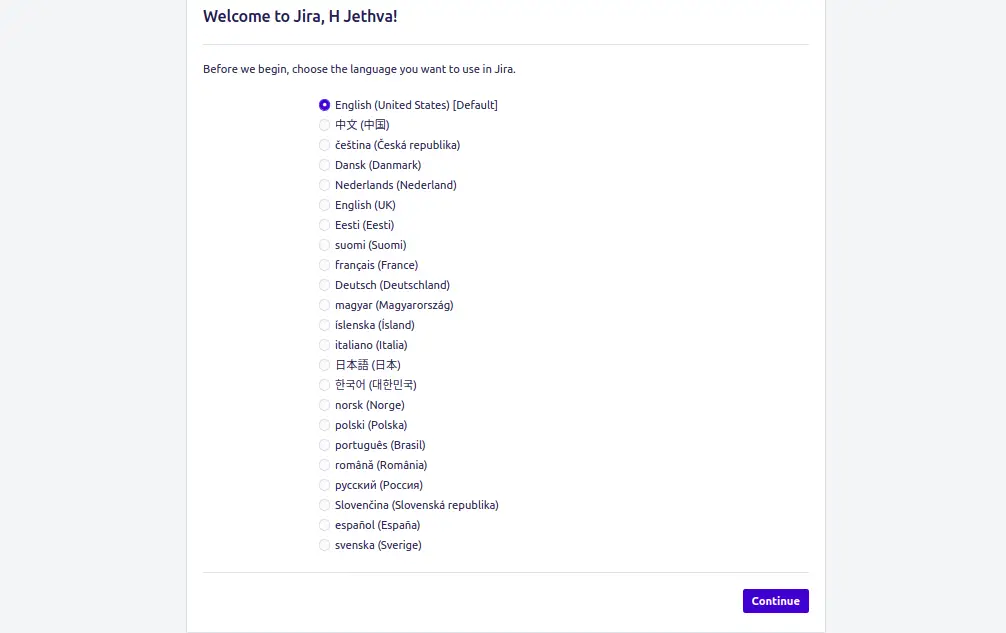
Task: Select français (France) language
Action: click(325, 265)
